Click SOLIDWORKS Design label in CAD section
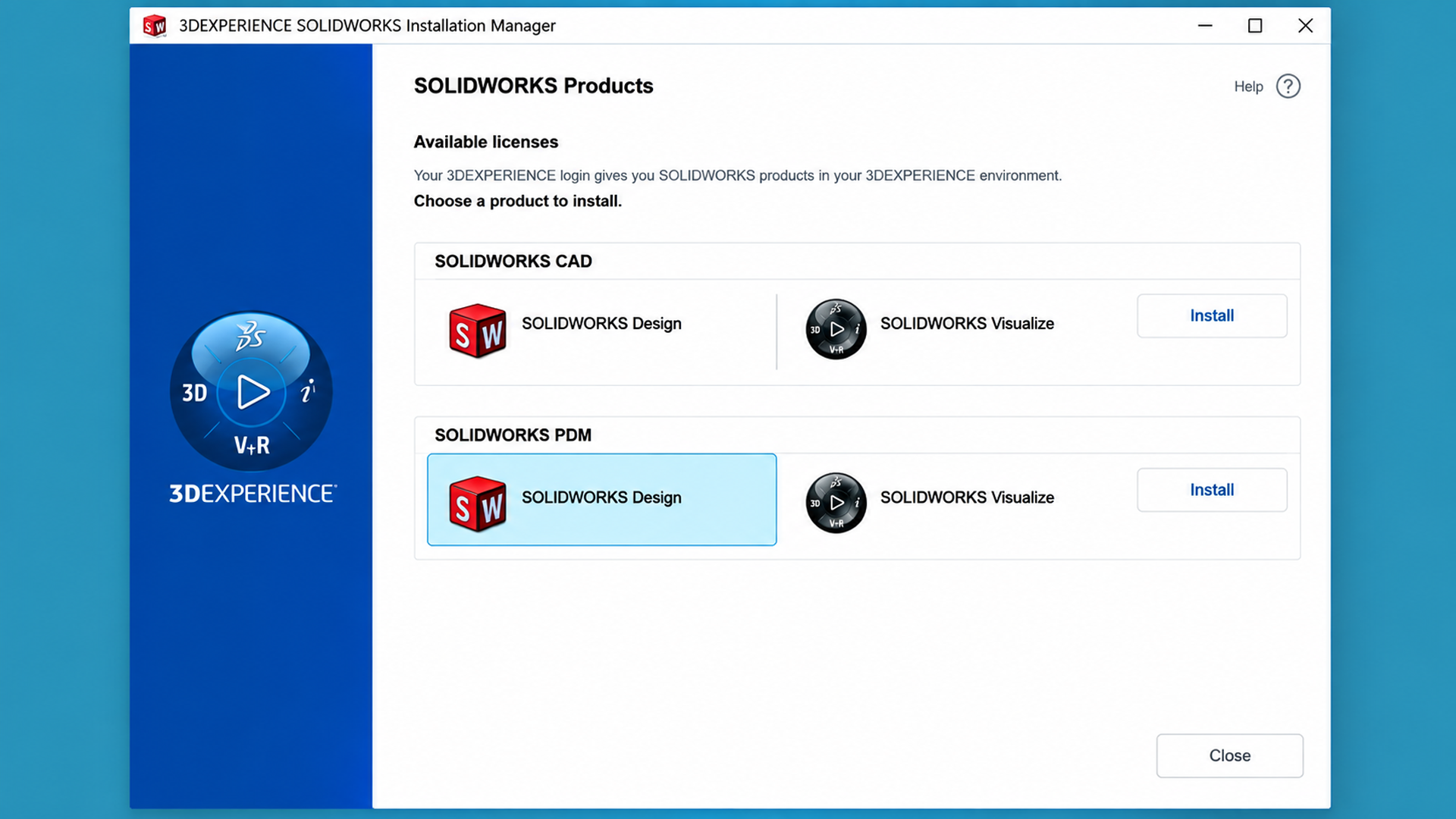 [601, 324]
